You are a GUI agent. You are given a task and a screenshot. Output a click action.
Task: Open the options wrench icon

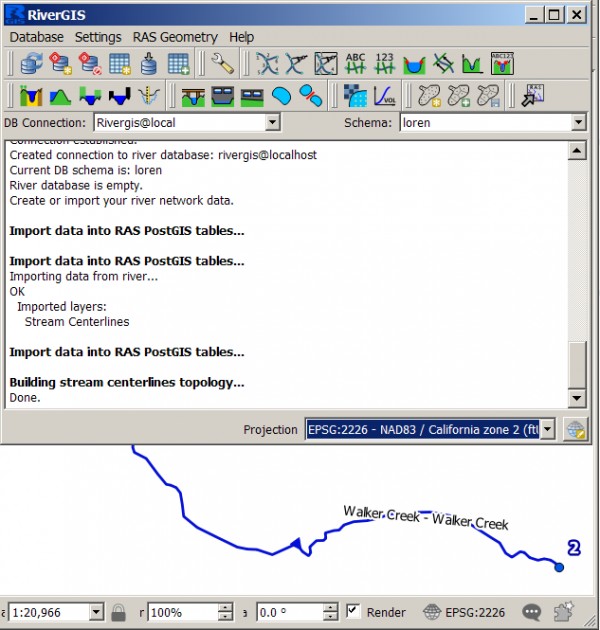point(222,65)
